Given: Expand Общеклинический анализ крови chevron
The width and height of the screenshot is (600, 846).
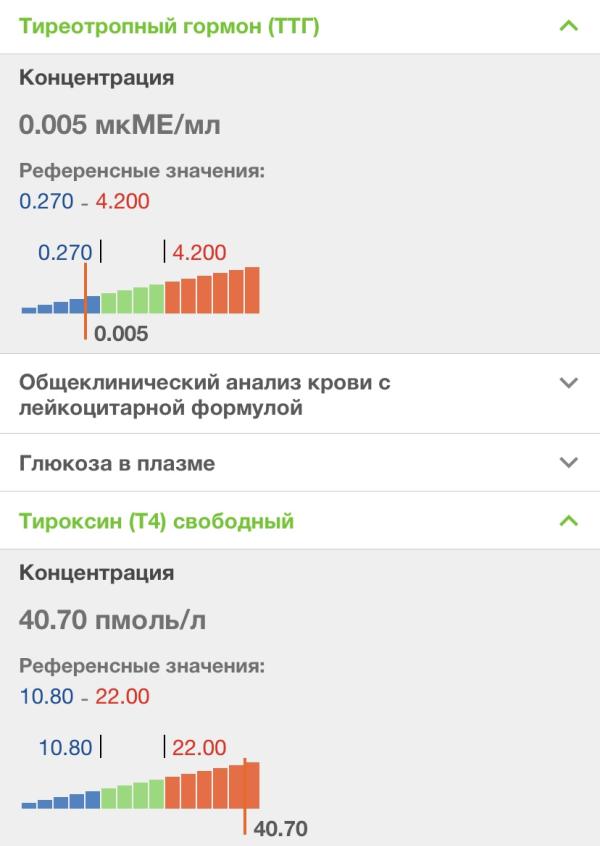Looking at the screenshot, I should 569,383.
